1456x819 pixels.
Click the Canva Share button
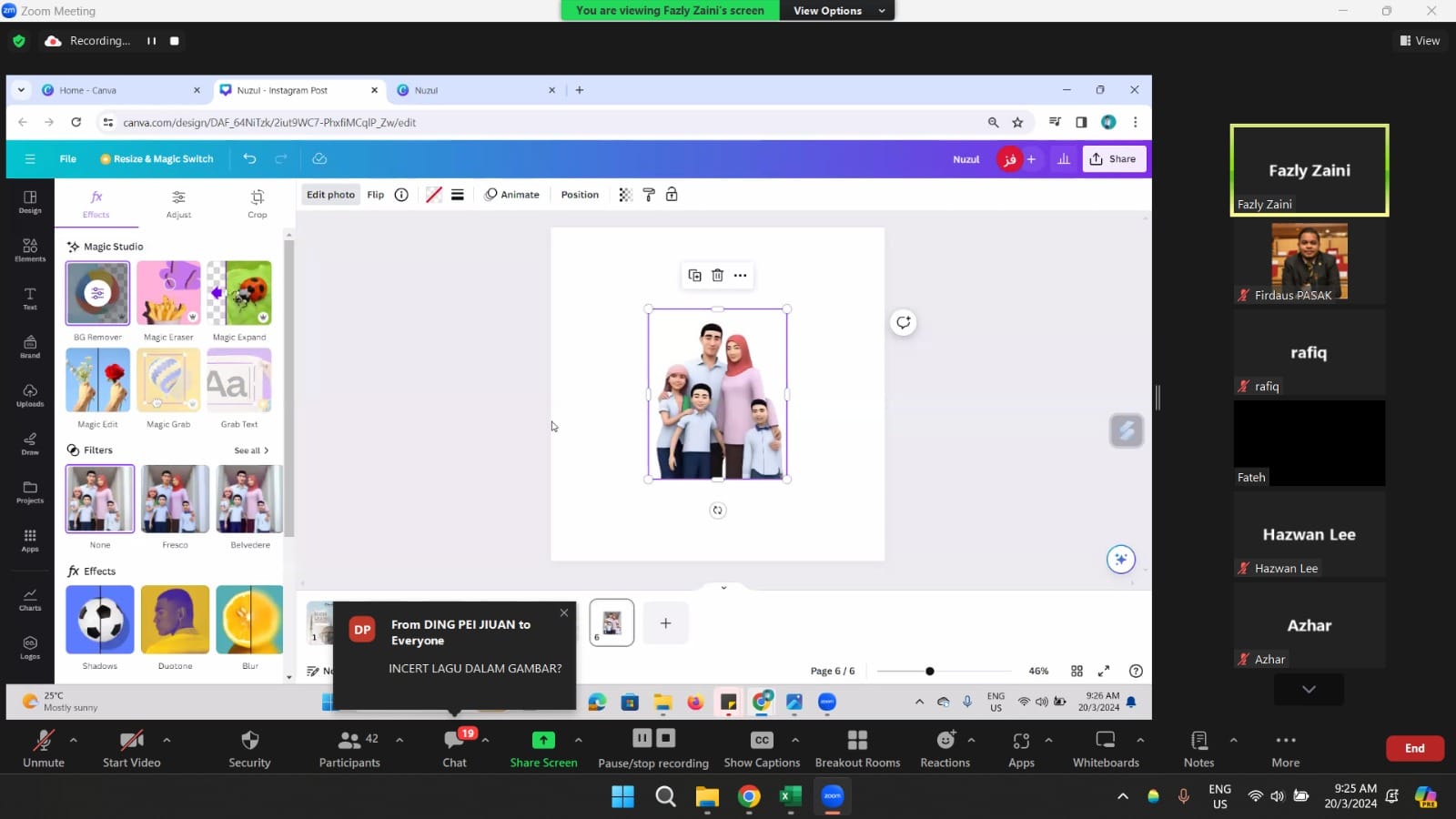pos(1113,158)
